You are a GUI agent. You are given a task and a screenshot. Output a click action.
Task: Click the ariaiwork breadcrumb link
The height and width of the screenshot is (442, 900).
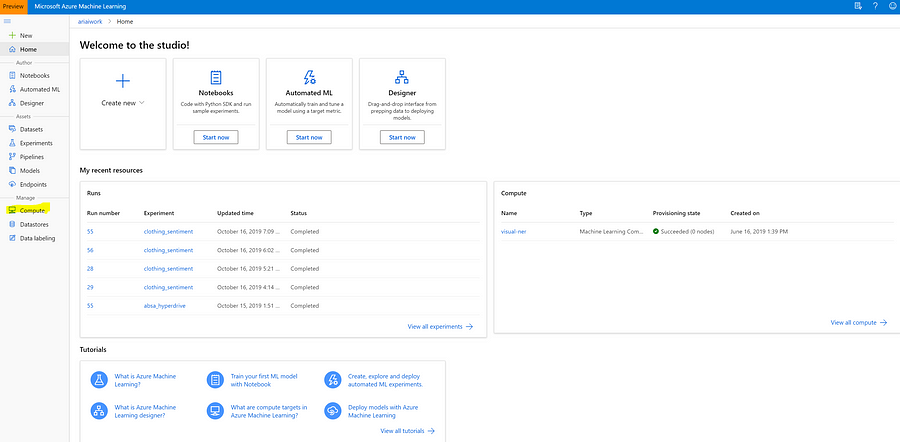pos(89,21)
